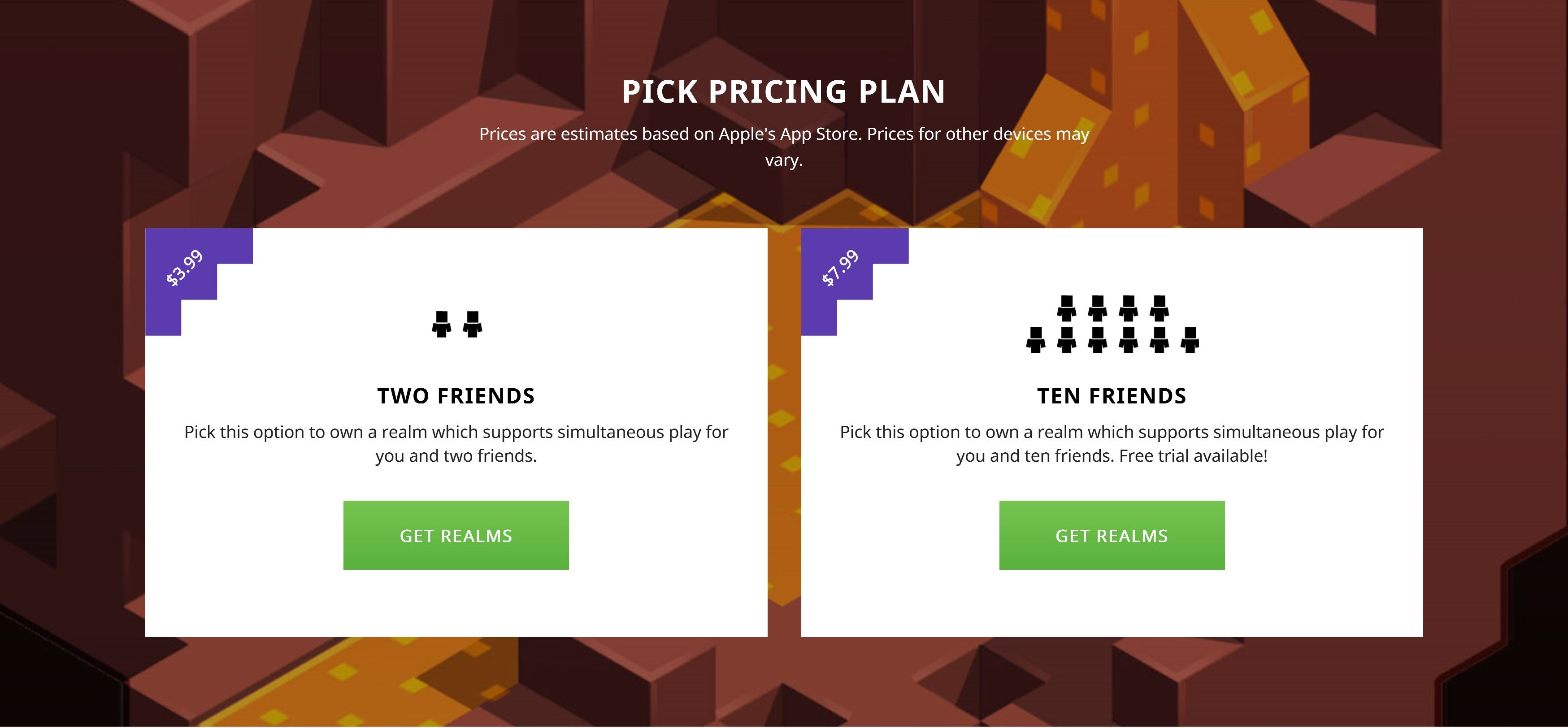This screenshot has width=1568, height=728.
Task: Click the bottom-right figure in Ten Friends icon
Action: (x=1190, y=340)
